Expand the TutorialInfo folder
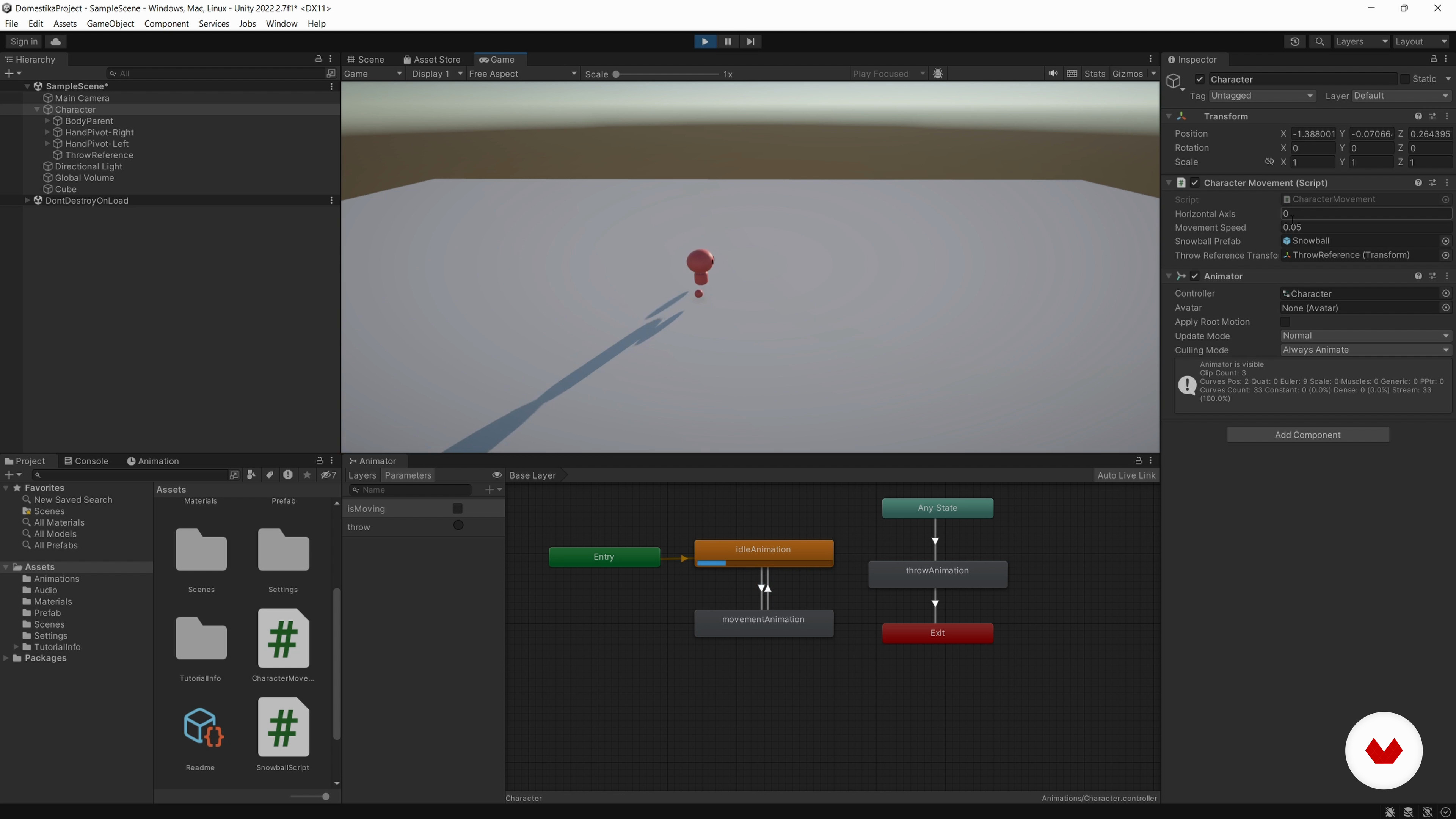This screenshot has height=819, width=1456. click(x=16, y=646)
